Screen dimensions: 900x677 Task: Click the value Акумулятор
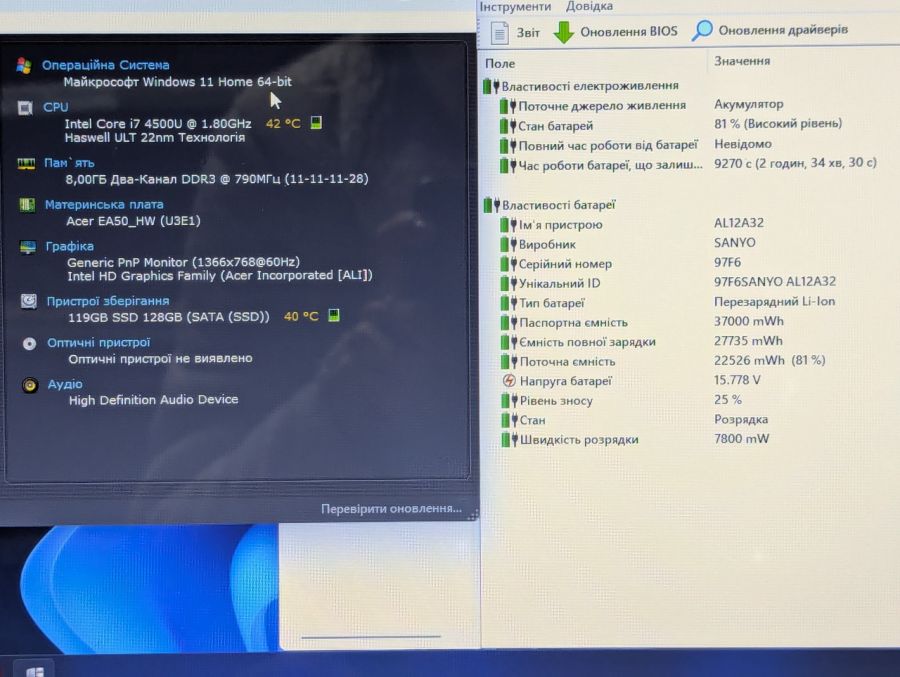[x=748, y=104]
